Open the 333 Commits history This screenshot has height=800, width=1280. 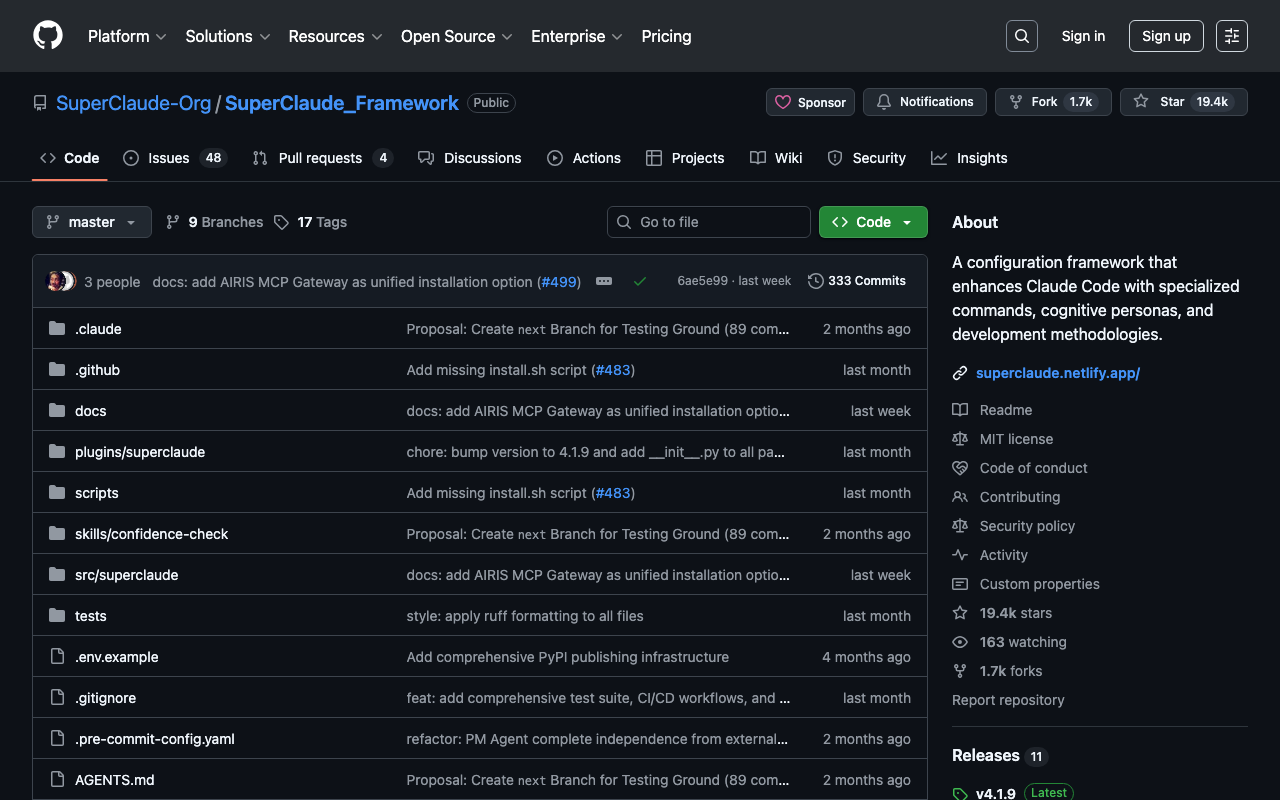(x=857, y=281)
